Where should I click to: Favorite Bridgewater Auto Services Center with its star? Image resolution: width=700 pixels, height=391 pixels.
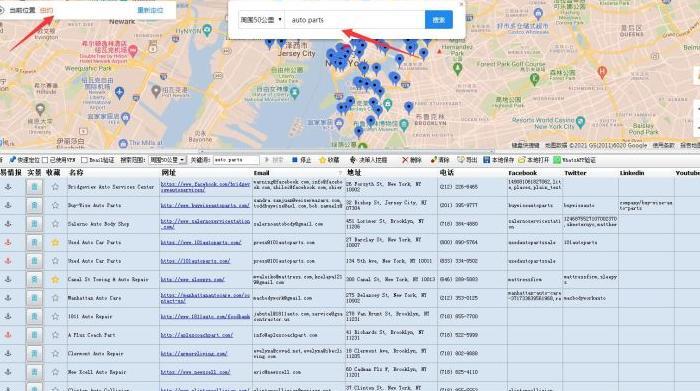[x=55, y=187]
